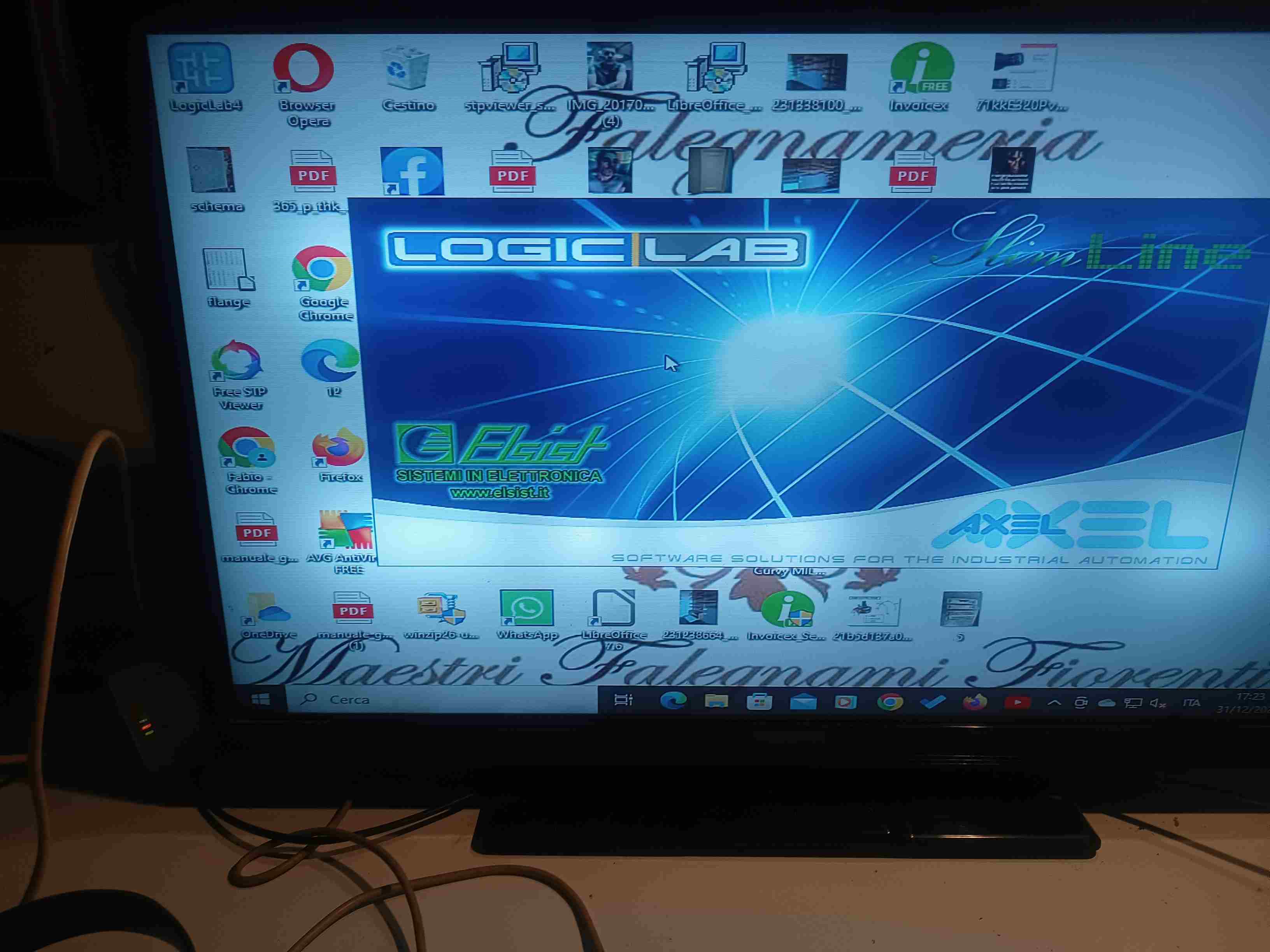Click the Cerca taskbar search box

[x=442, y=700]
